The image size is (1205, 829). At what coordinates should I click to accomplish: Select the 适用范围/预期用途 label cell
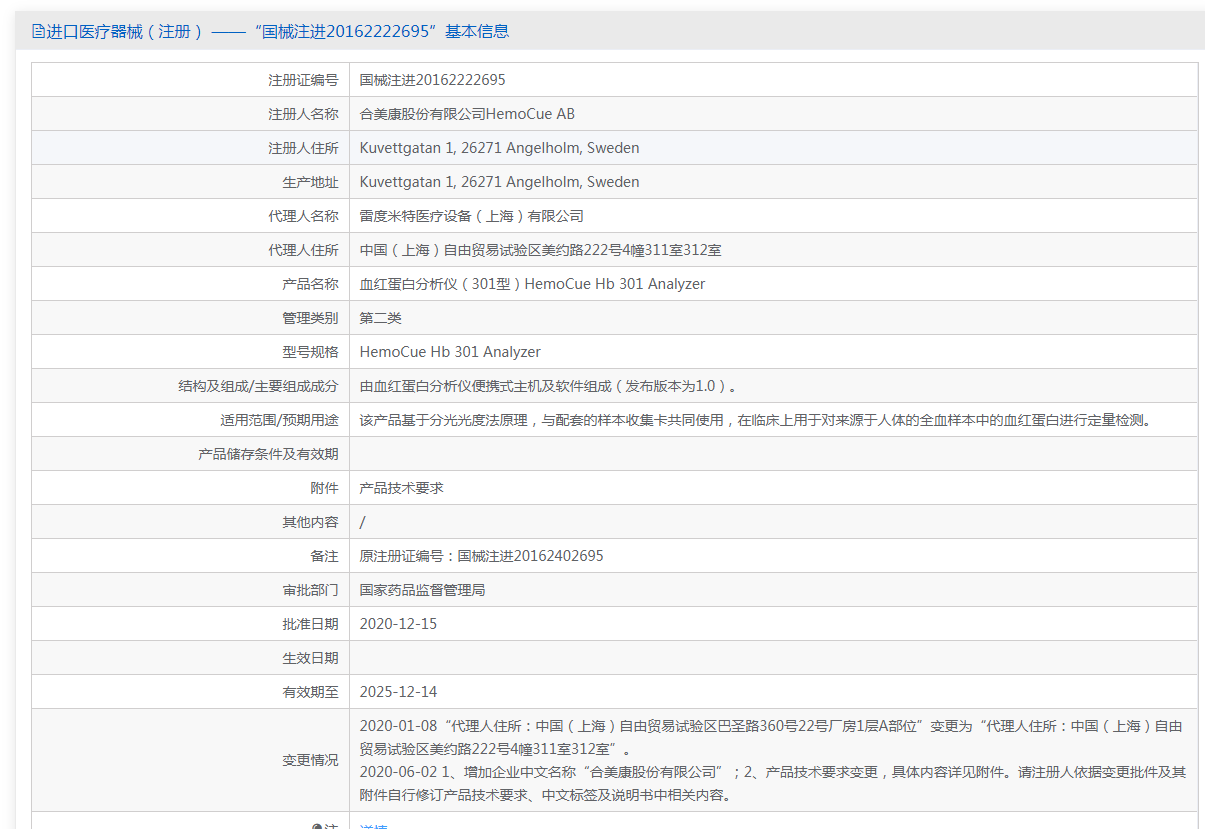point(190,420)
